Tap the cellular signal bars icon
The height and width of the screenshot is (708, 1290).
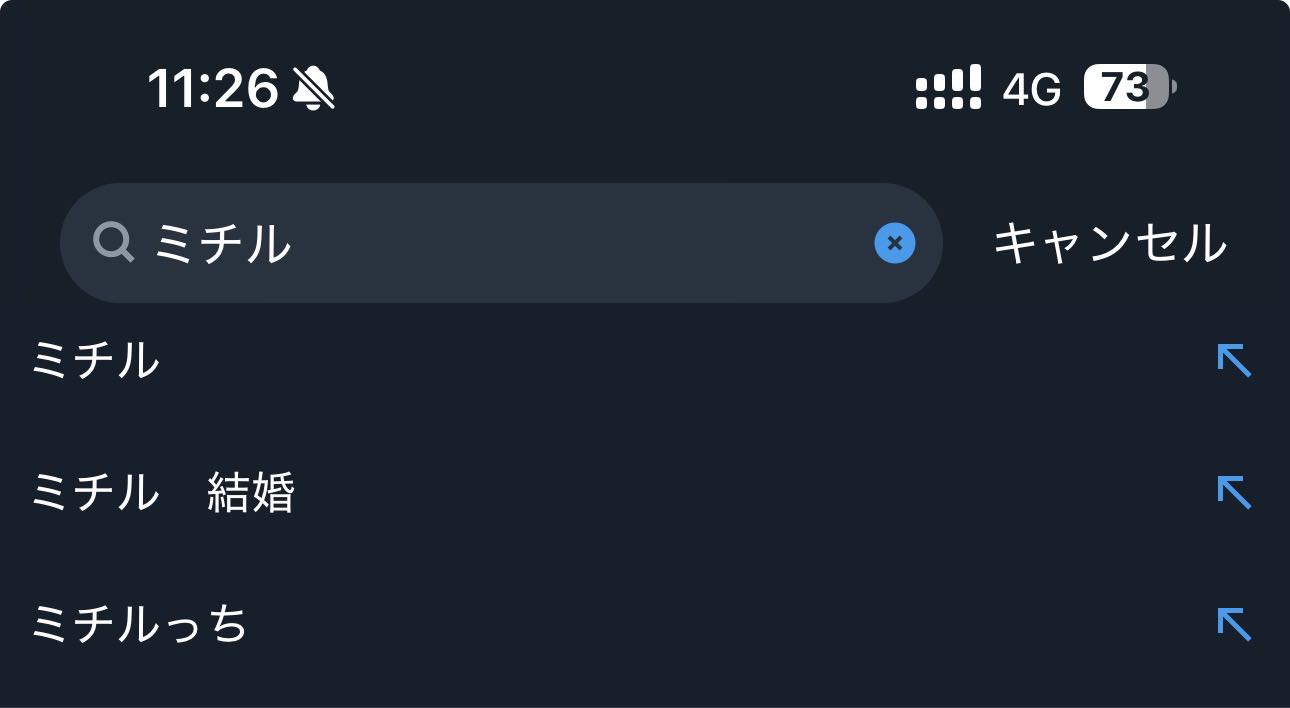(948, 88)
